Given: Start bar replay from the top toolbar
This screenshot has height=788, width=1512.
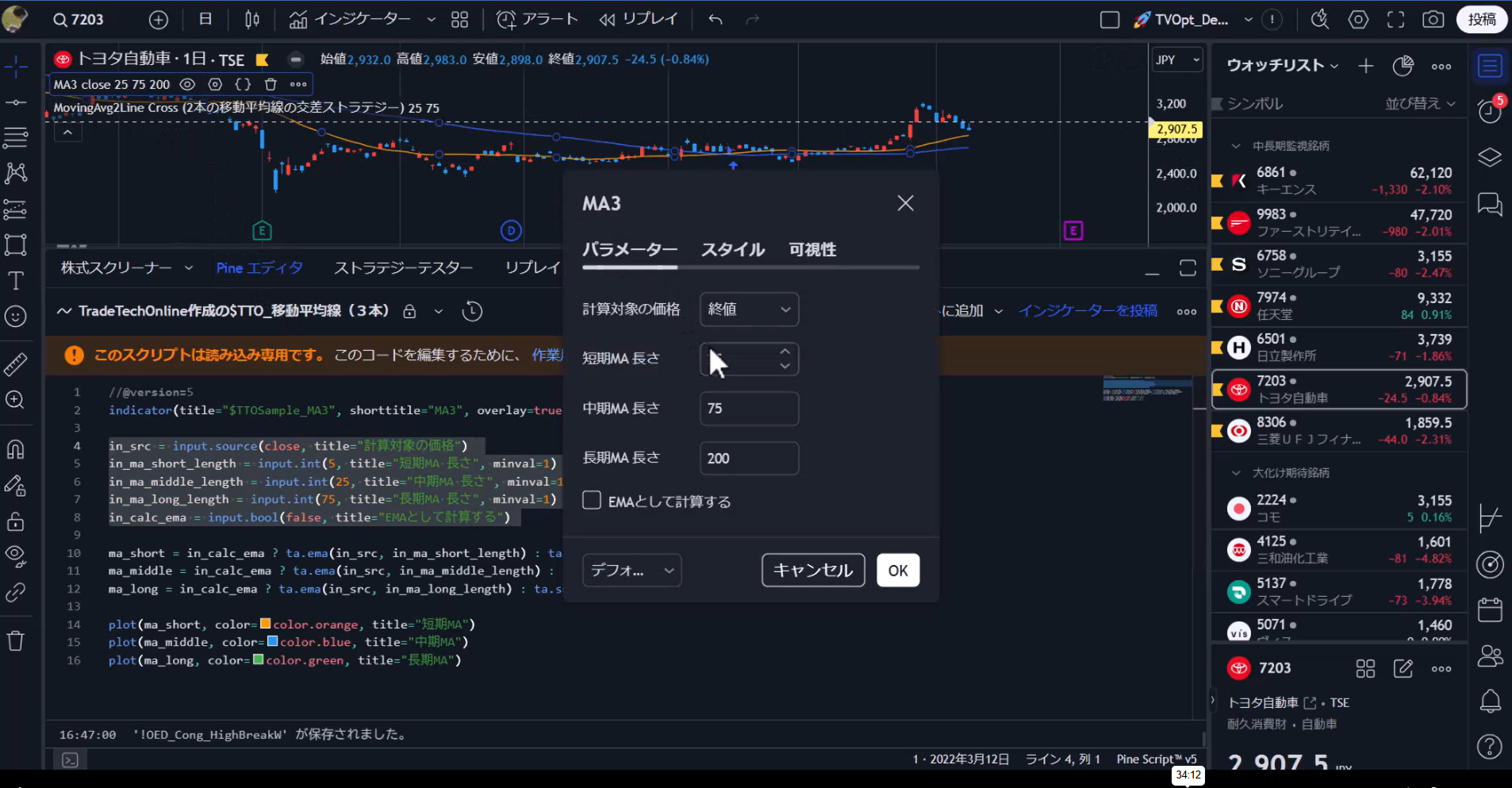Looking at the screenshot, I should (638, 20).
